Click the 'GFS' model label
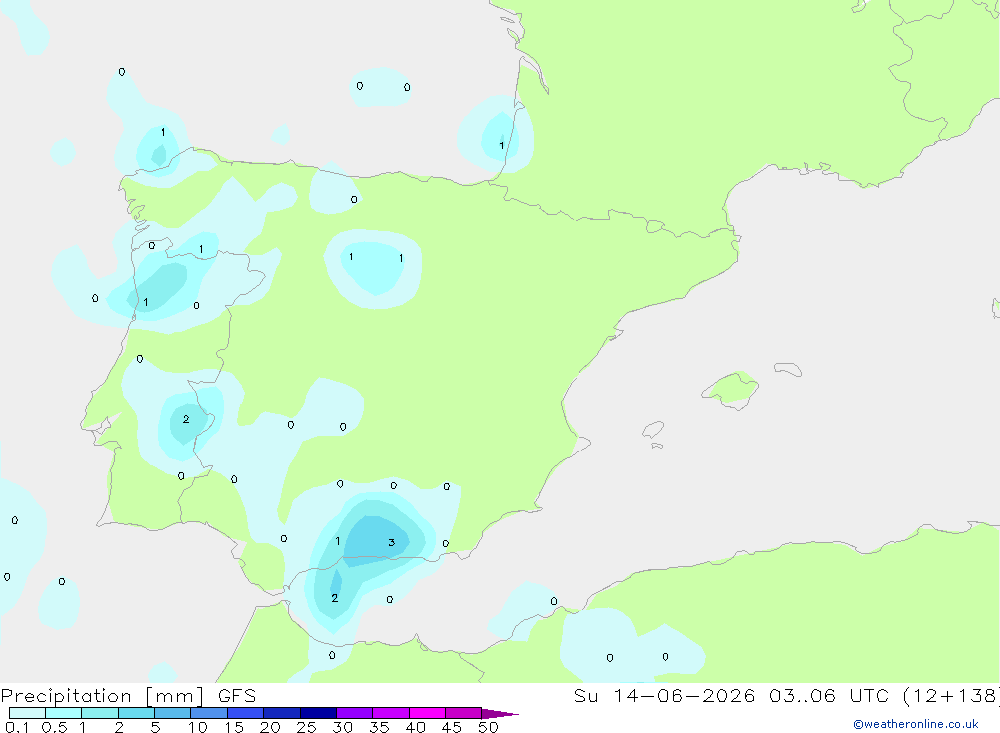This screenshot has height=733, width=1000. [237, 696]
